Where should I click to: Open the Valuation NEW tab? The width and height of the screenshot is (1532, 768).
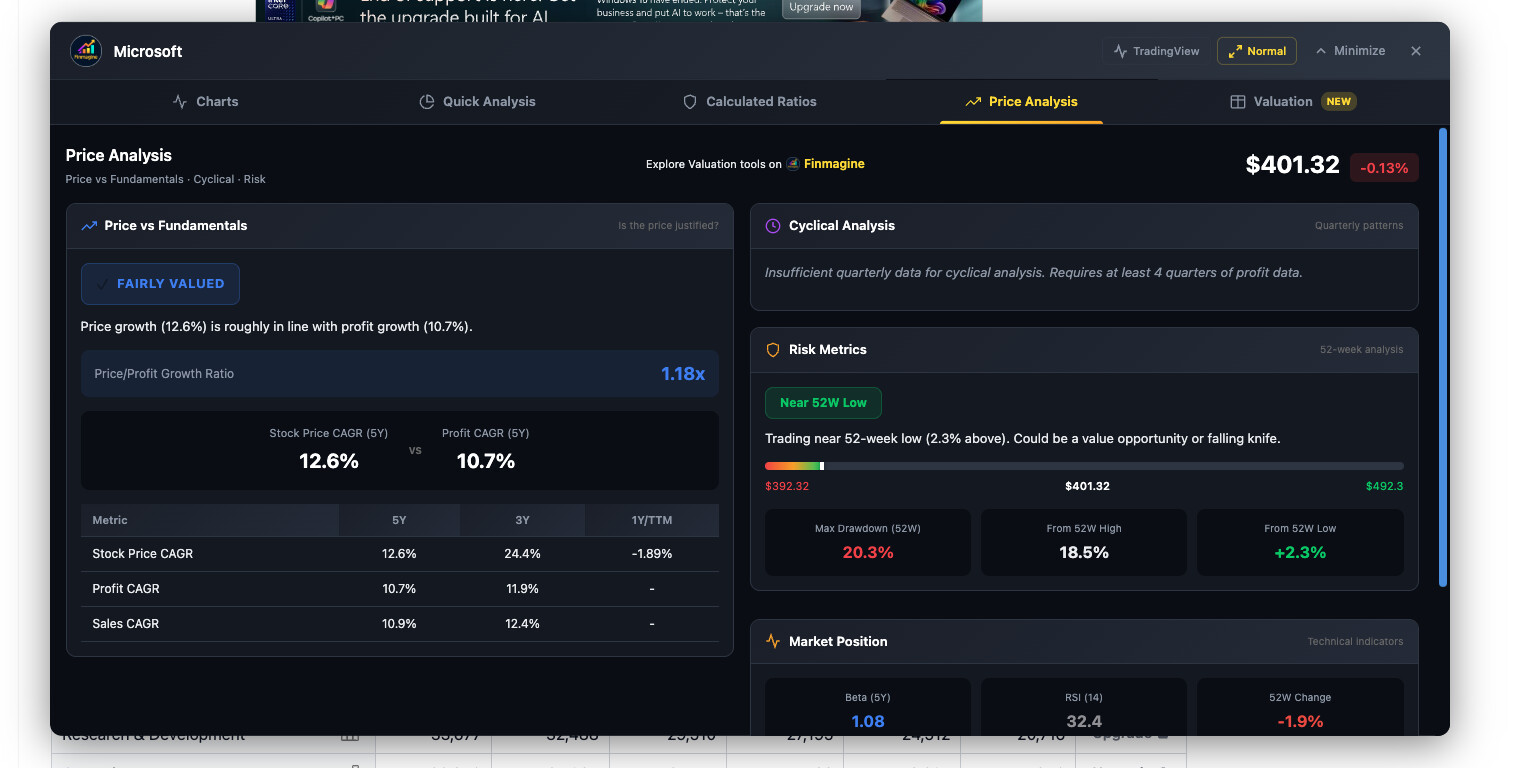[1292, 102]
